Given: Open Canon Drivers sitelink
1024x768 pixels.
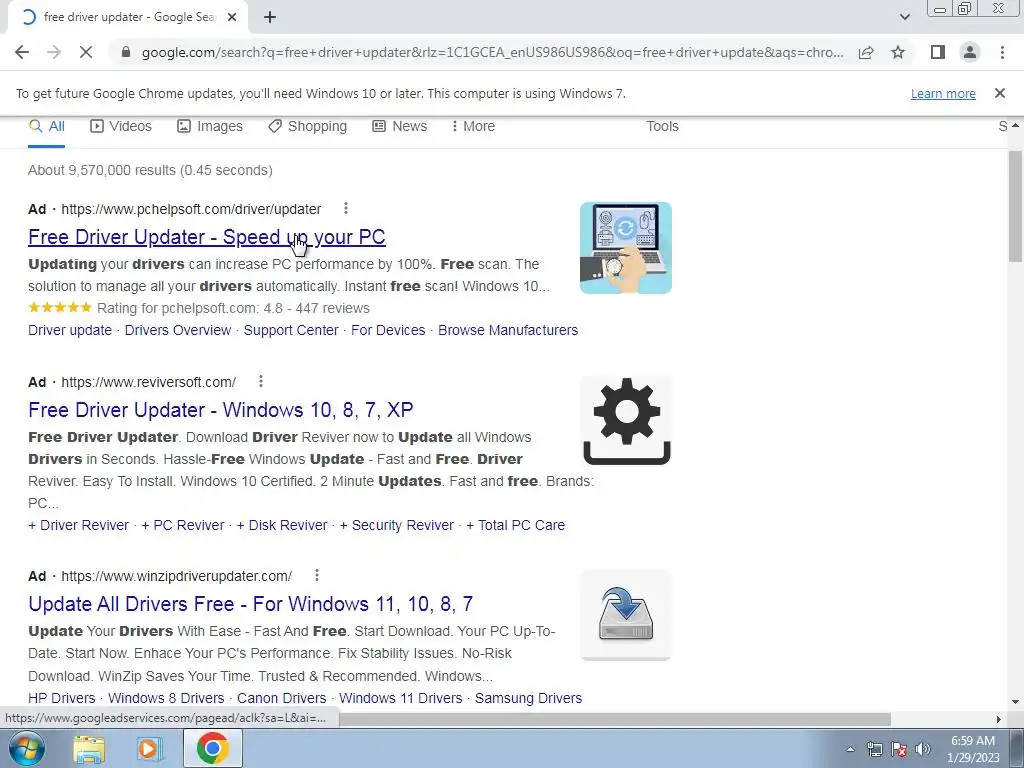Looking at the screenshot, I should click(x=281, y=698).
